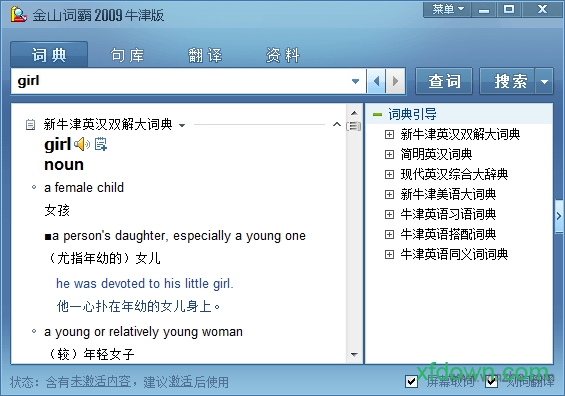Hide side panel with right edge arrow
Image resolution: width=565 pixels, height=396 pixels.
559,216
